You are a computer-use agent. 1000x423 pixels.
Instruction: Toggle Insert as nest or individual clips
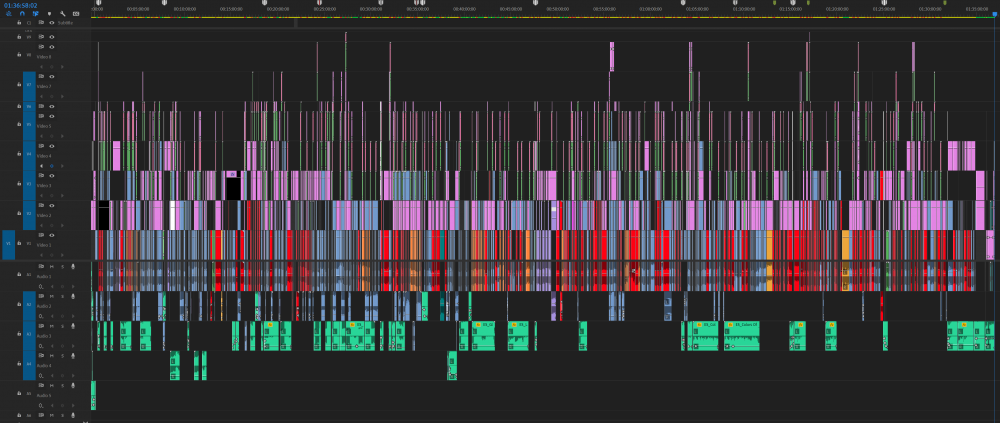(8, 13)
